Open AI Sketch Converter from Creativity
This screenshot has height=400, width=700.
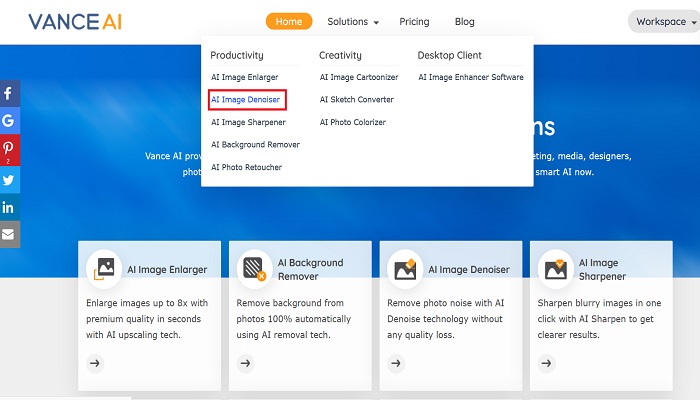(357, 100)
